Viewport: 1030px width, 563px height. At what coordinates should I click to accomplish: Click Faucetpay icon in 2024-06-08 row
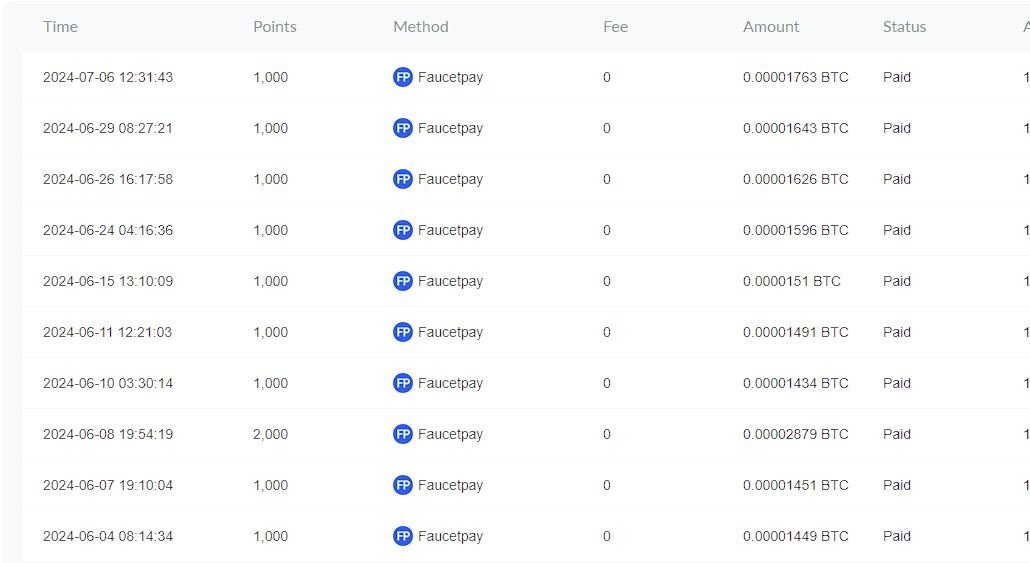[x=403, y=434]
